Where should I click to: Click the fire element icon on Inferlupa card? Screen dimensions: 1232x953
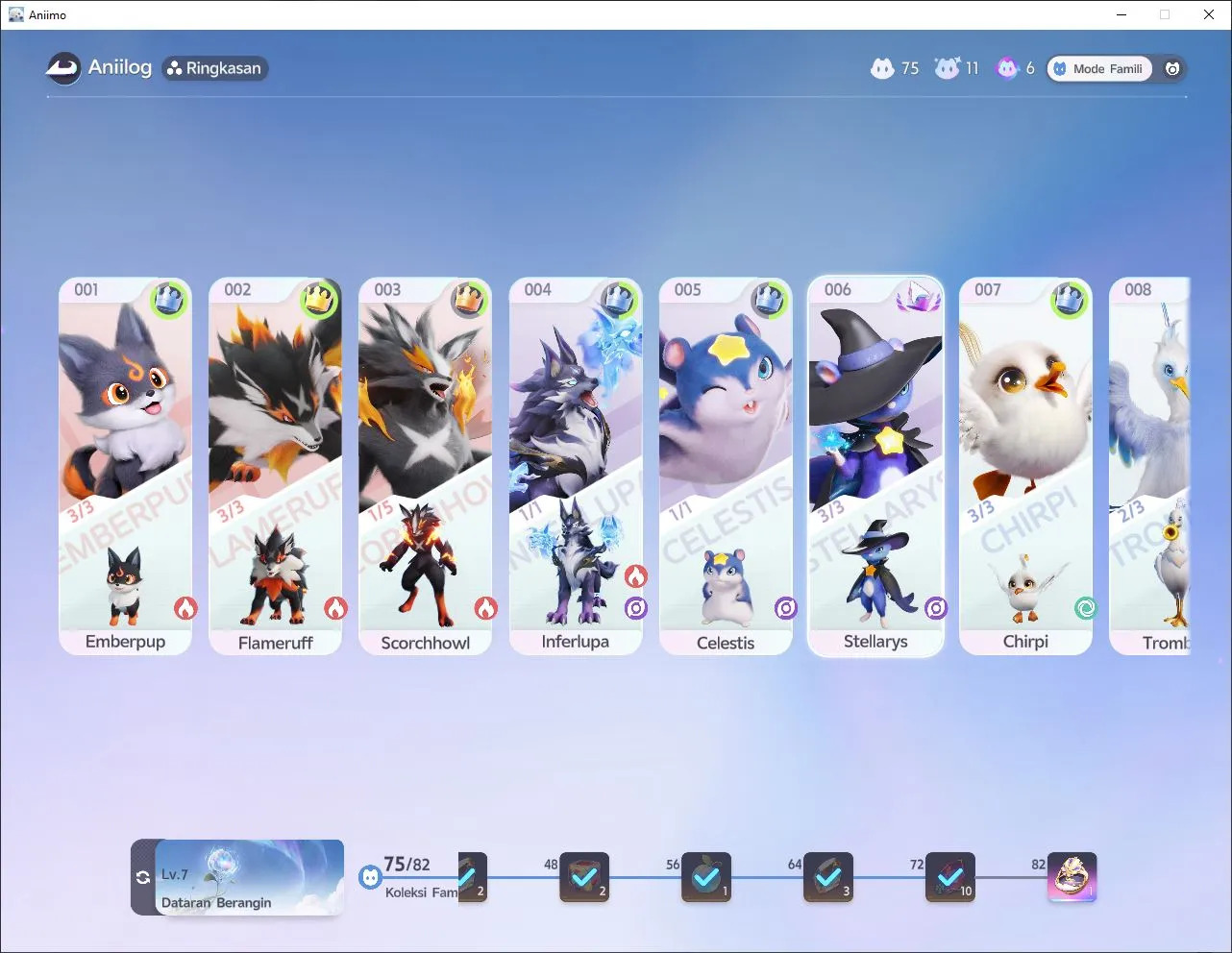click(x=635, y=576)
